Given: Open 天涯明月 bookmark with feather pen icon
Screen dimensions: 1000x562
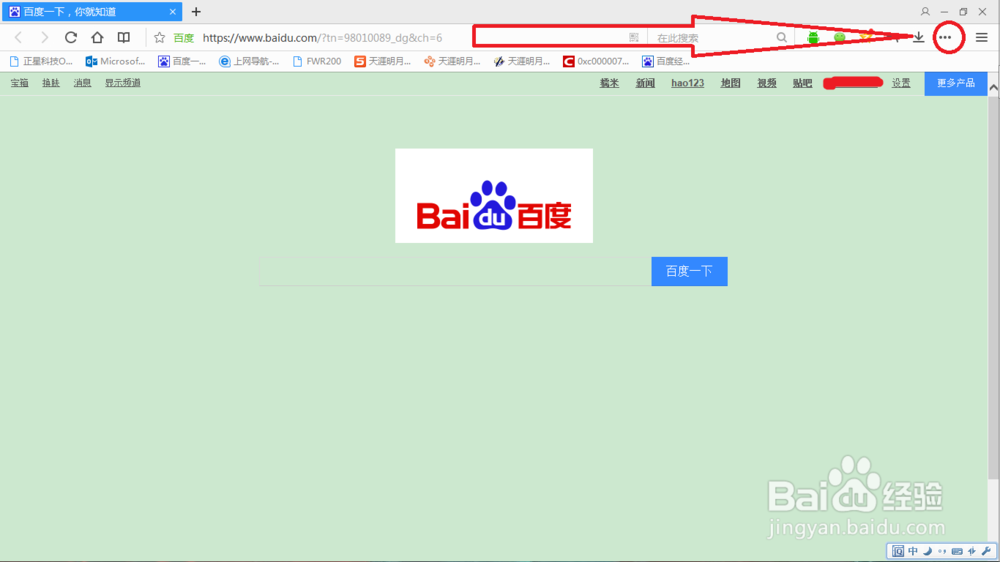Looking at the screenshot, I should coord(522,61).
